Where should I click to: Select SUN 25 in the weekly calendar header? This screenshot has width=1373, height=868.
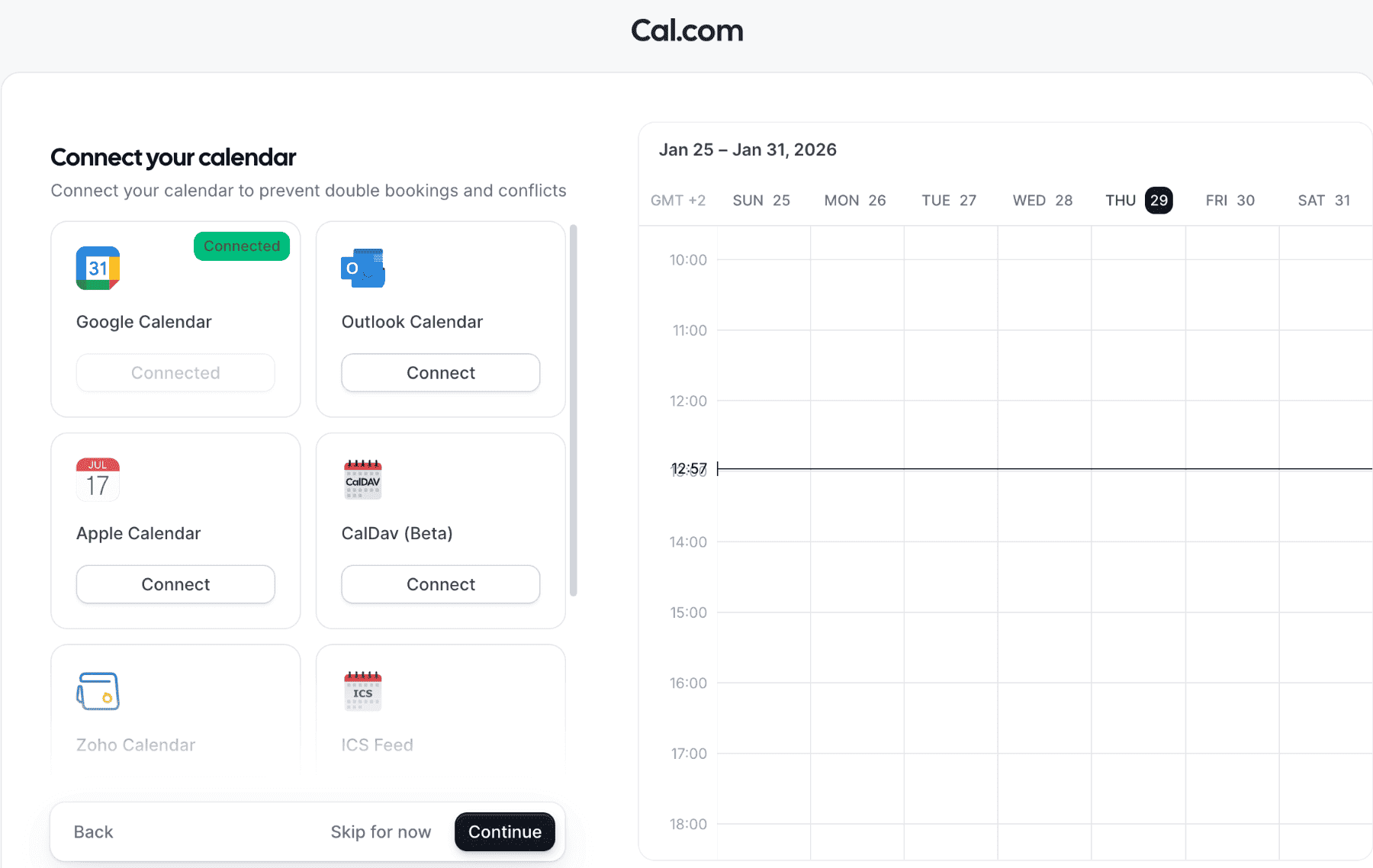tap(760, 200)
